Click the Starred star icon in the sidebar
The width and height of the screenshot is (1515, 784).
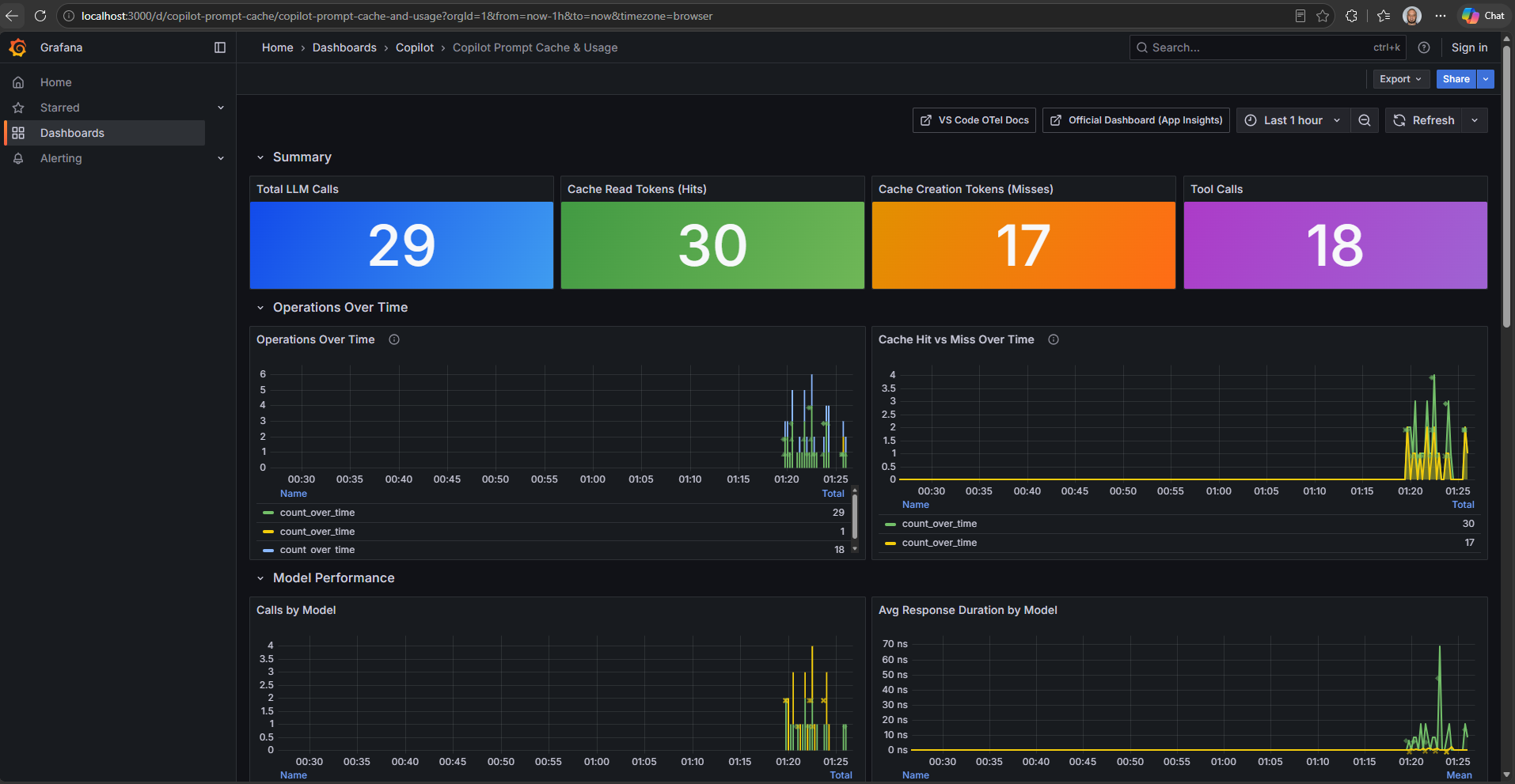18,108
